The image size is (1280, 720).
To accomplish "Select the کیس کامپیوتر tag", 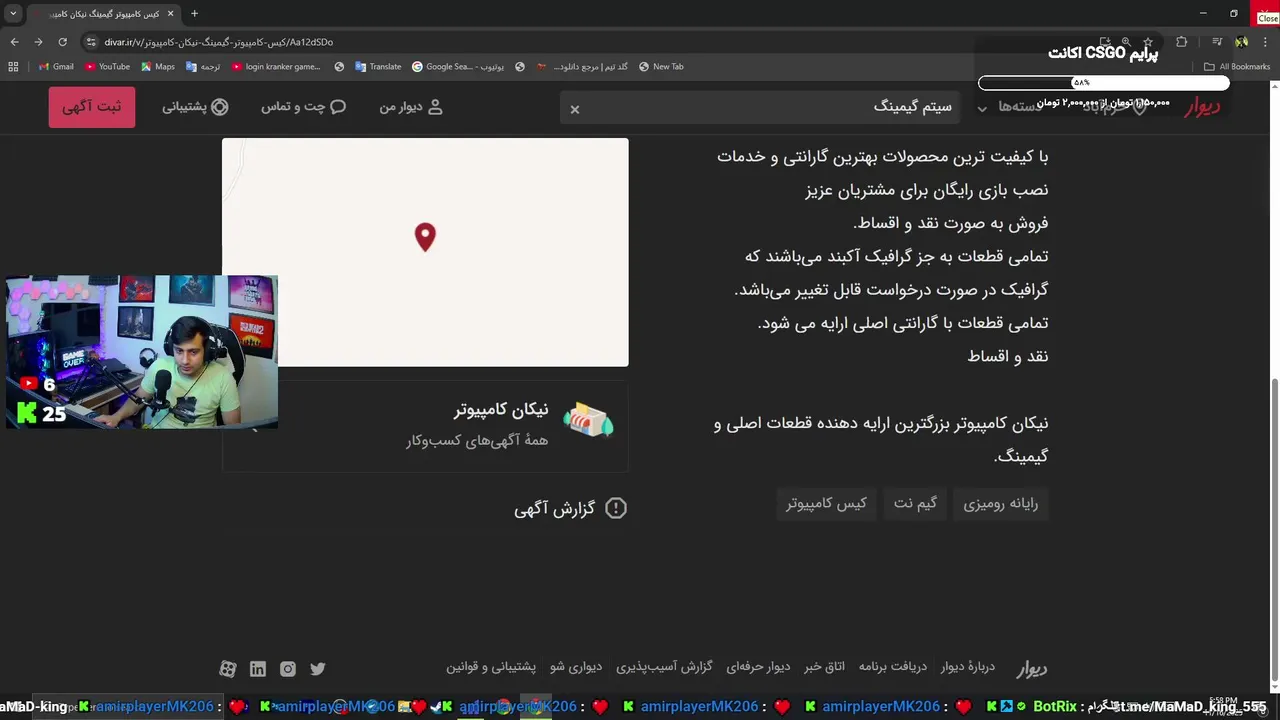I will tap(826, 504).
